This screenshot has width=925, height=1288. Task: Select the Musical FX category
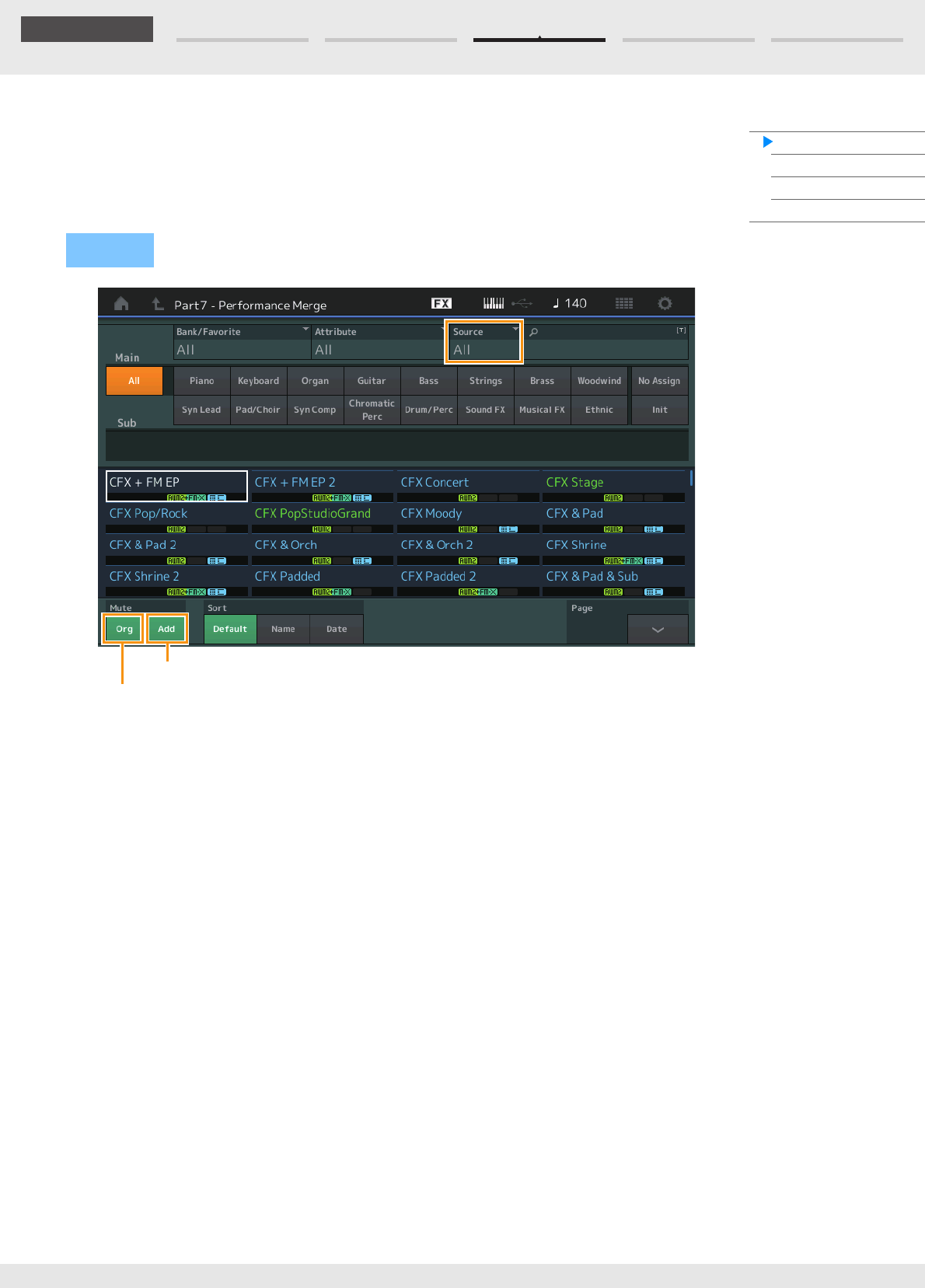coord(543,410)
